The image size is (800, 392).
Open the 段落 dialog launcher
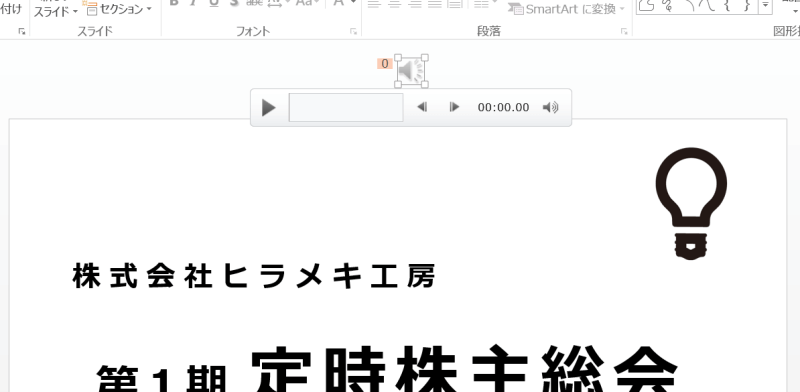[623, 32]
